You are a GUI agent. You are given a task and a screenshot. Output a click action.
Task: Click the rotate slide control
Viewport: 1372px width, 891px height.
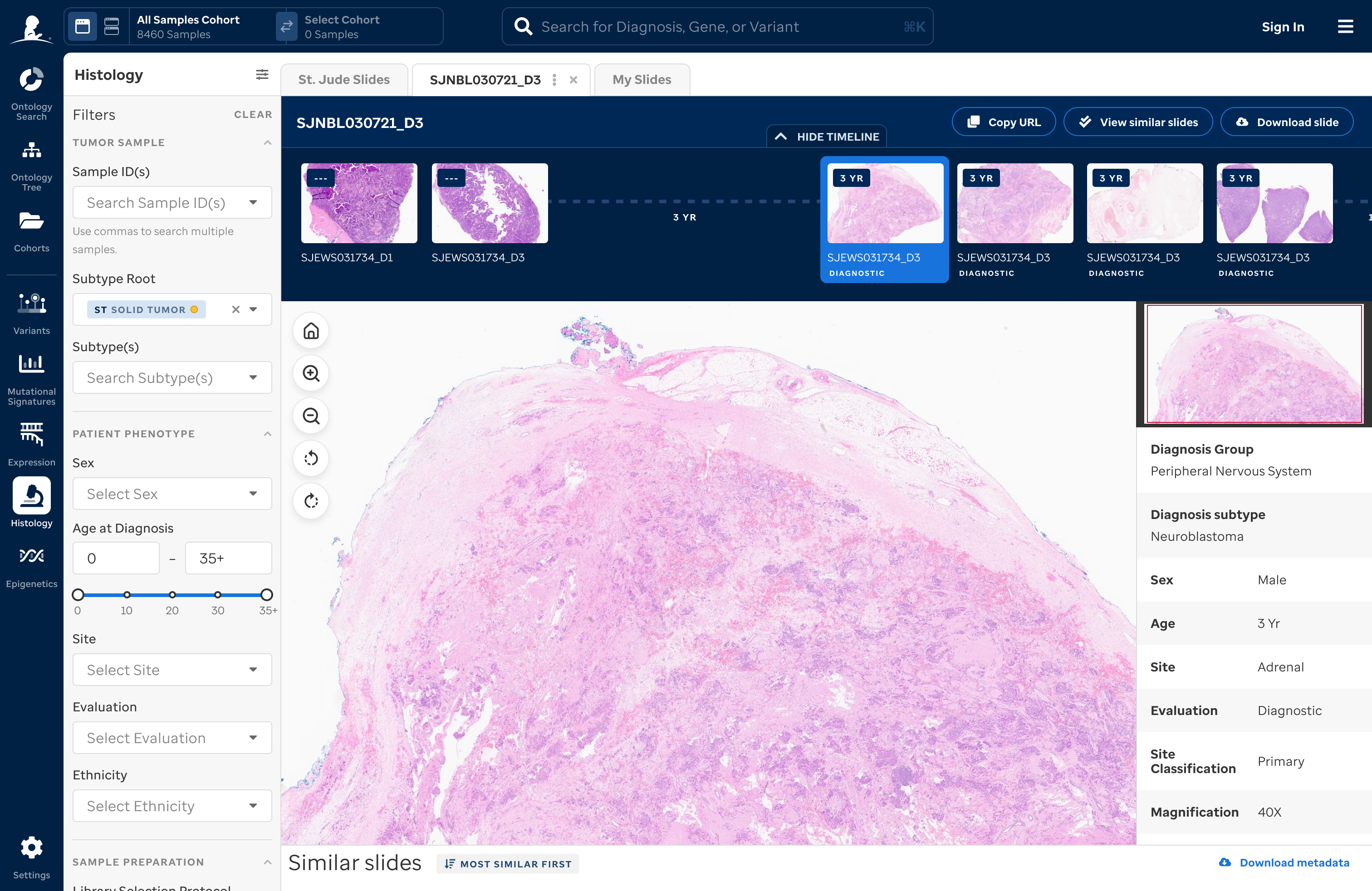311,458
